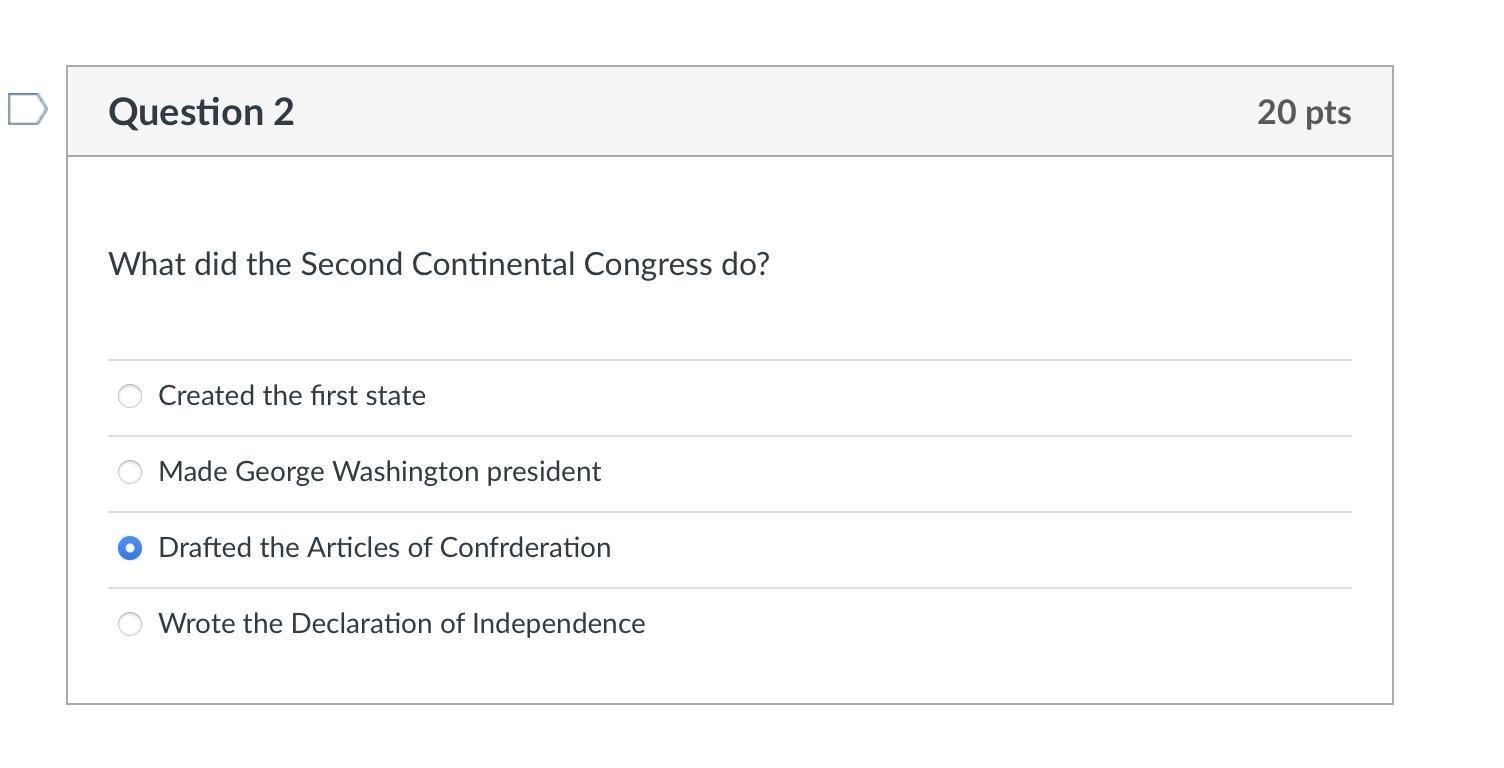Viewport: 1504px width, 768px height.
Task: Select the "Created the first state" radio button
Action: 130,396
